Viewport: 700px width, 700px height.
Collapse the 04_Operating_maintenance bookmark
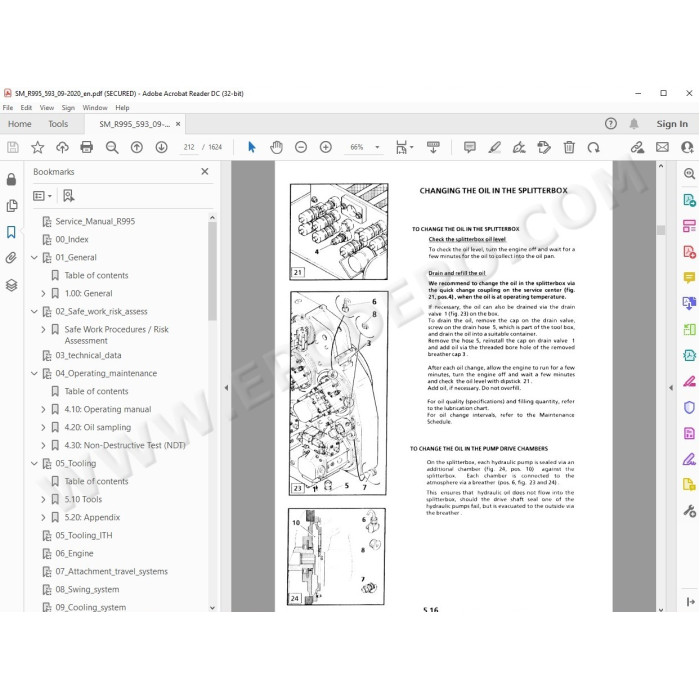(34, 373)
